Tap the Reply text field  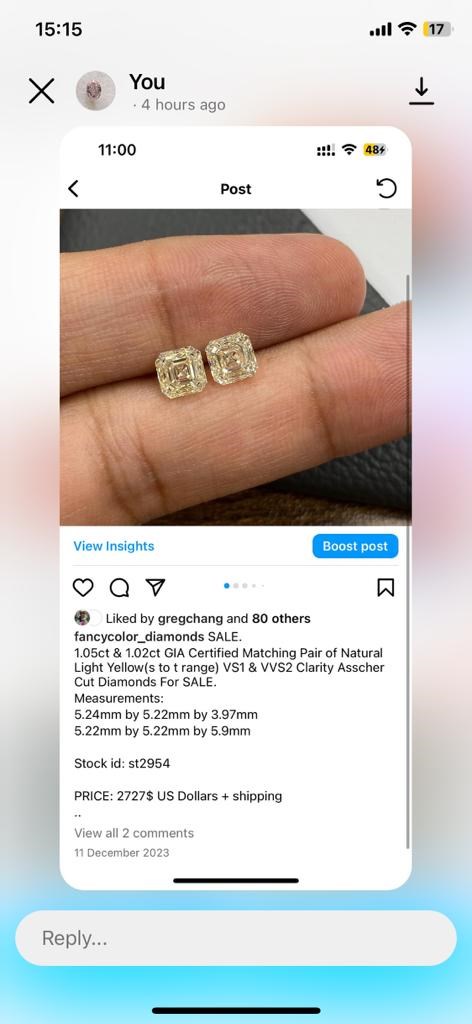(x=236, y=938)
